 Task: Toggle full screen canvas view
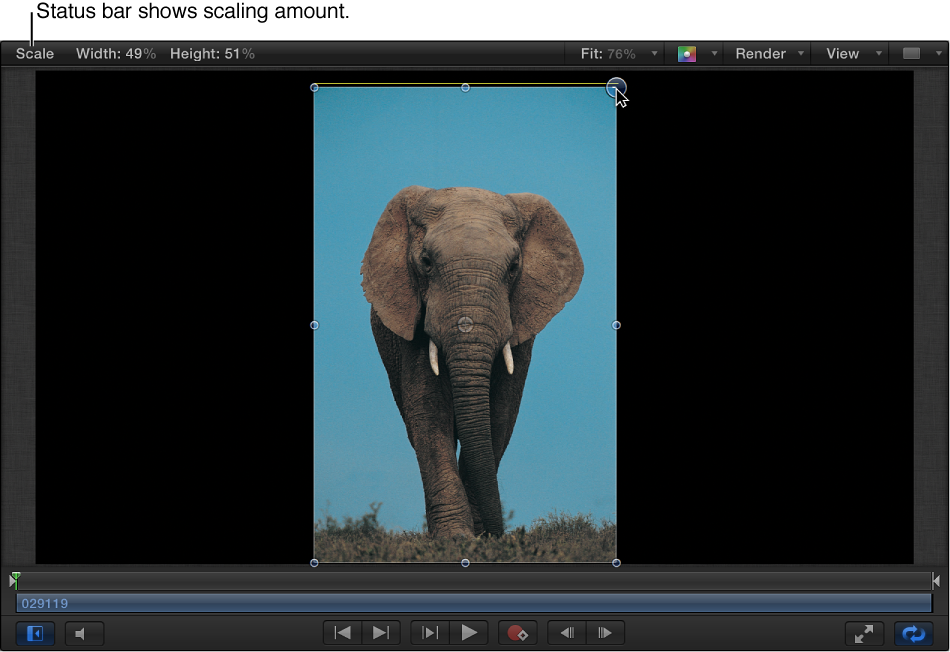[x=864, y=633]
